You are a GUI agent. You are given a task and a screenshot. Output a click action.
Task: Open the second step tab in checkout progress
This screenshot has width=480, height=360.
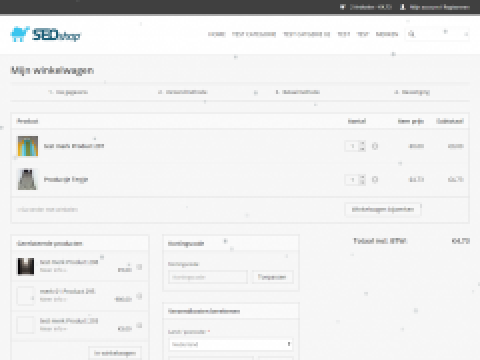point(183,92)
